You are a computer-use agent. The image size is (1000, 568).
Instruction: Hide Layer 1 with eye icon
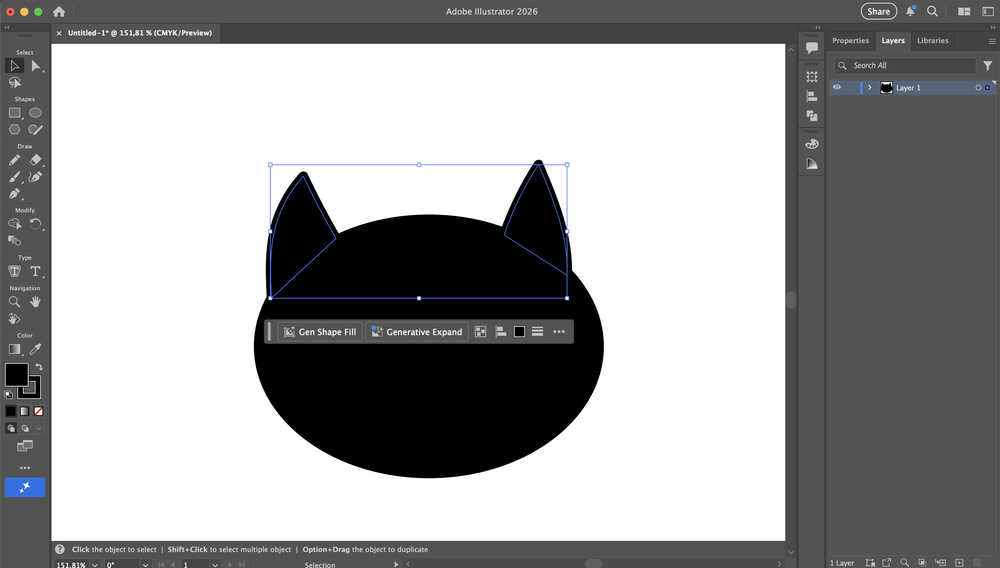(x=837, y=87)
